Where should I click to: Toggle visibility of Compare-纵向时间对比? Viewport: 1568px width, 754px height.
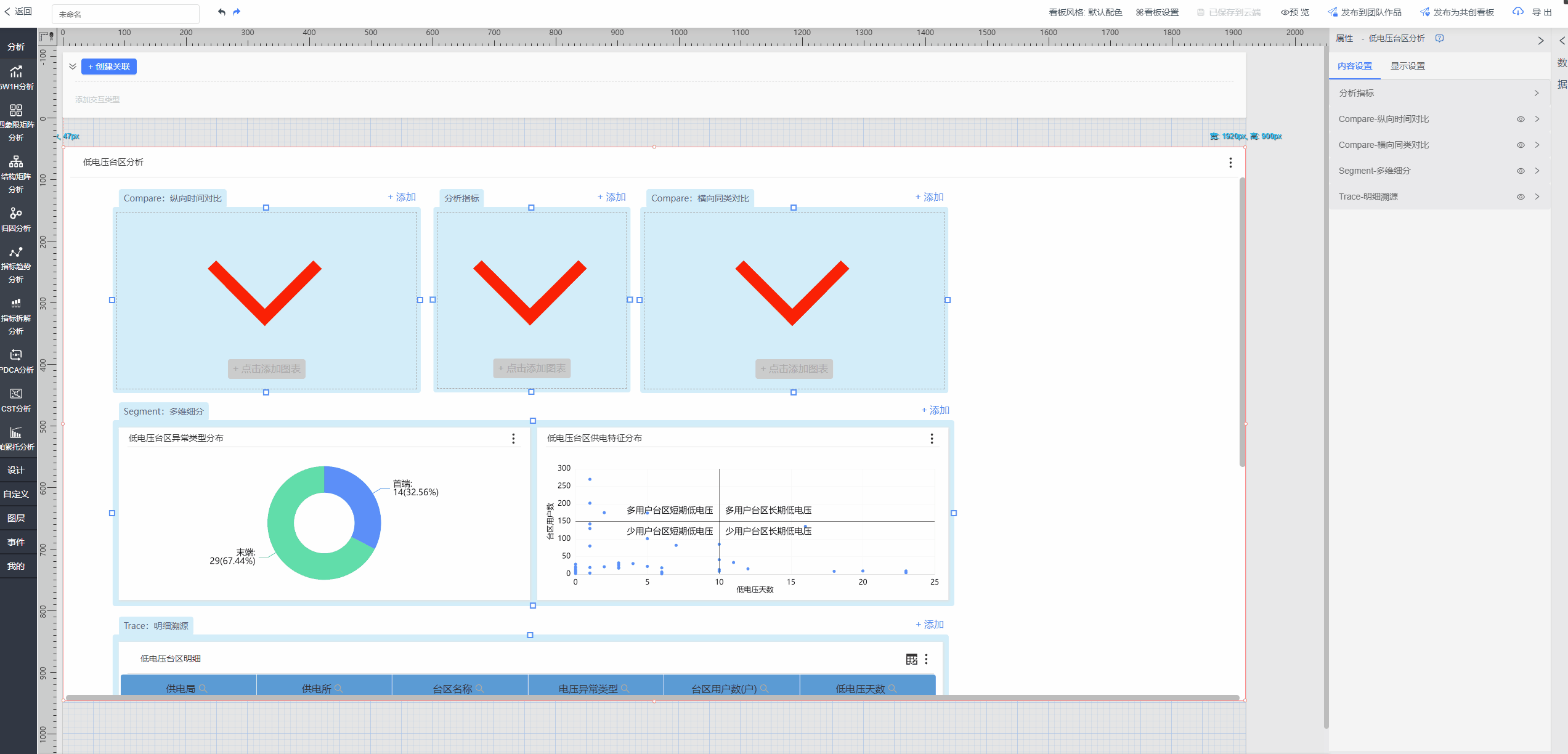[1520, 120]
